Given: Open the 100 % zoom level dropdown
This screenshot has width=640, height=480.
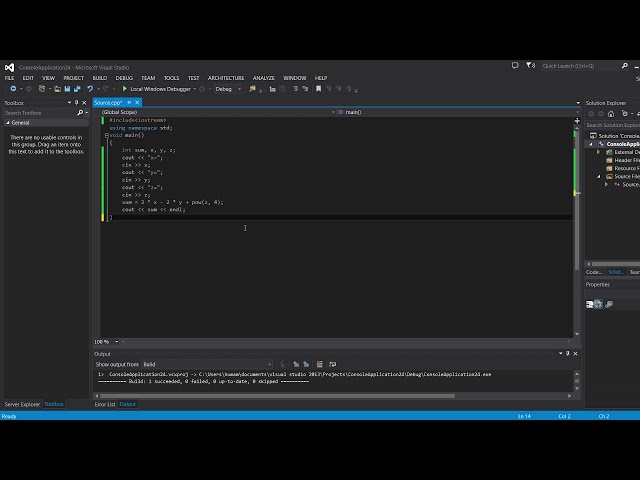Looking at the screenshot, I should pos(112,342).
